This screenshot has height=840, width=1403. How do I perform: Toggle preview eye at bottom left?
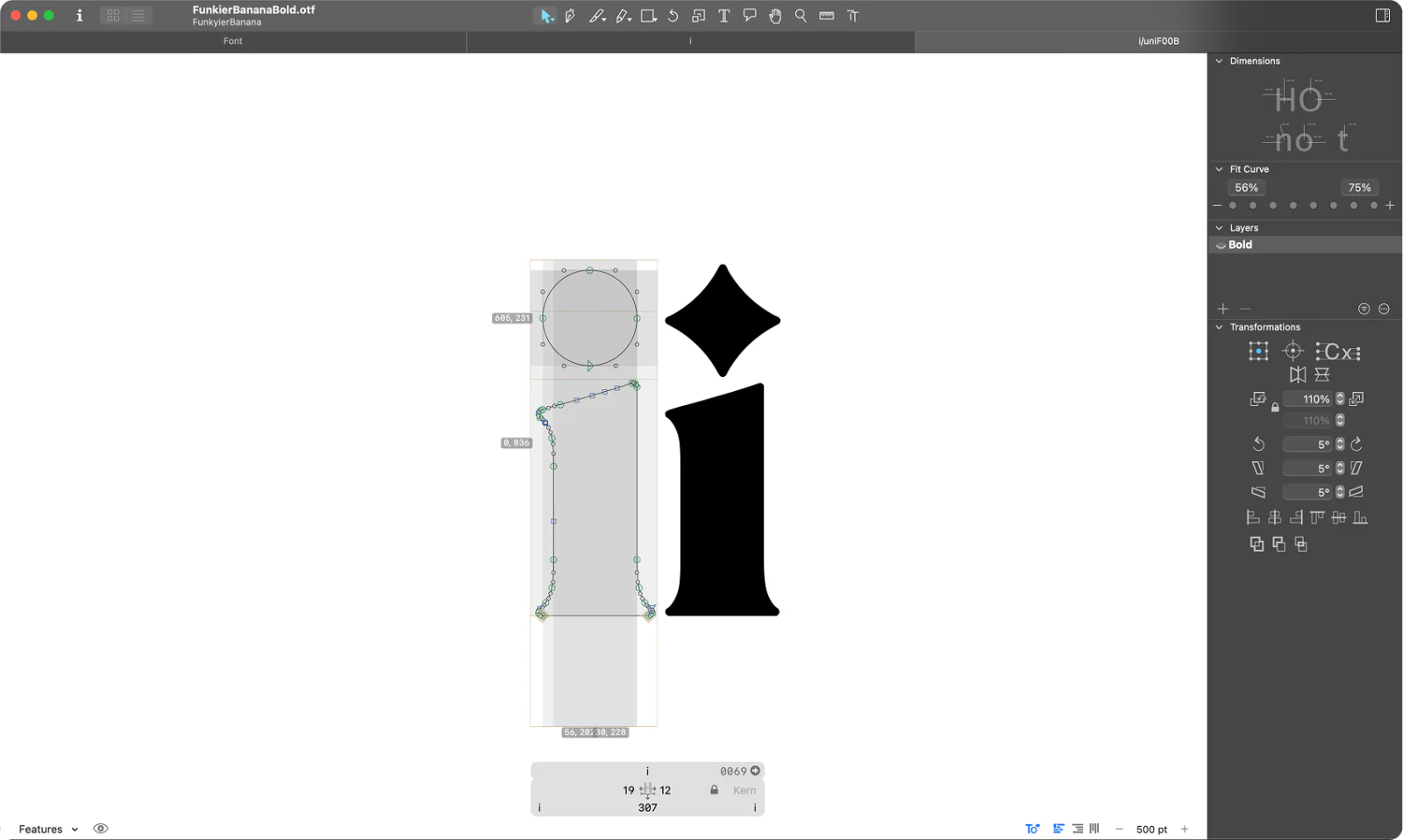101,829
